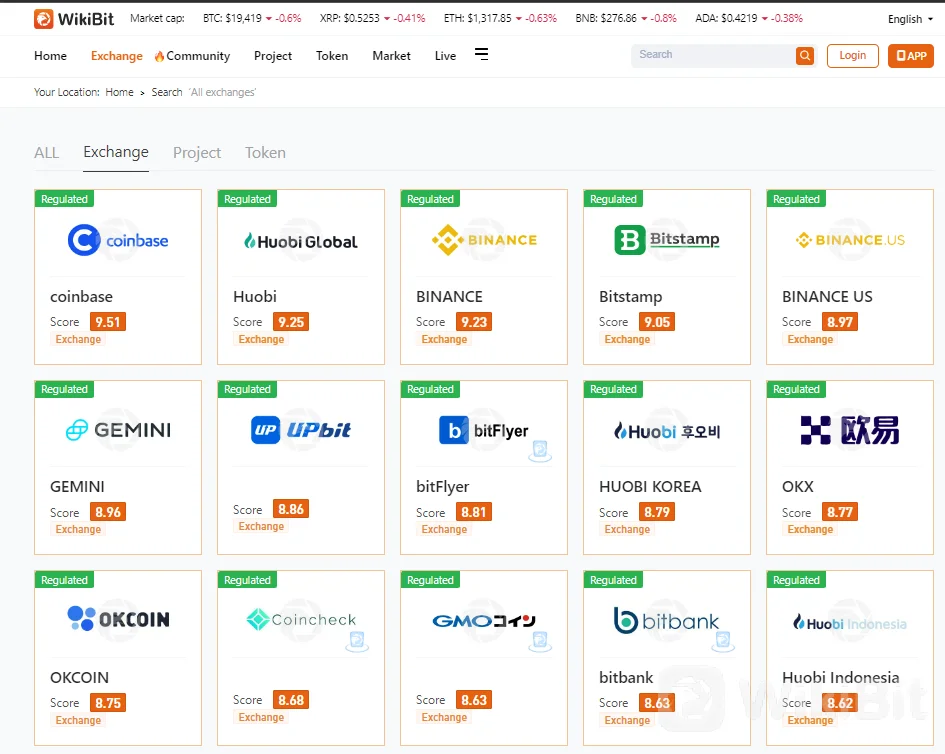Click the BTC price down arrow

pos(269,19)
